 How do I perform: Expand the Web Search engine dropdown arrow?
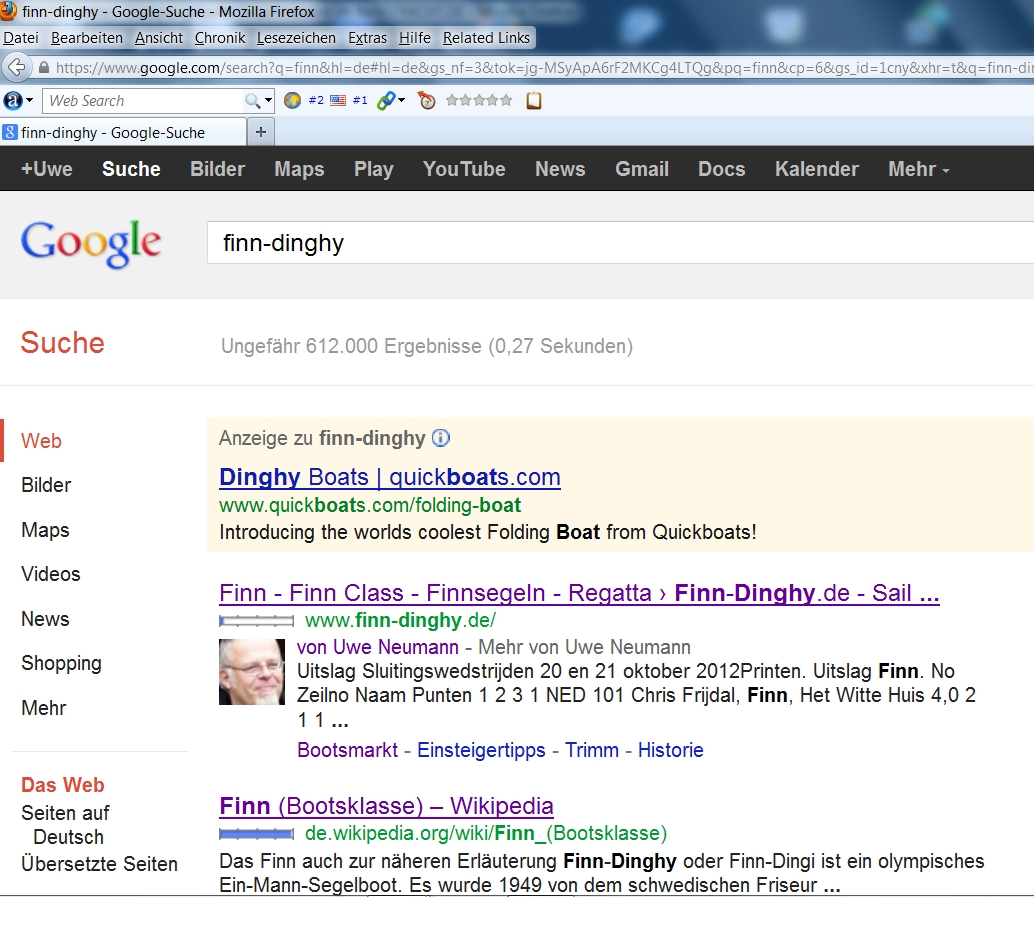268,101
